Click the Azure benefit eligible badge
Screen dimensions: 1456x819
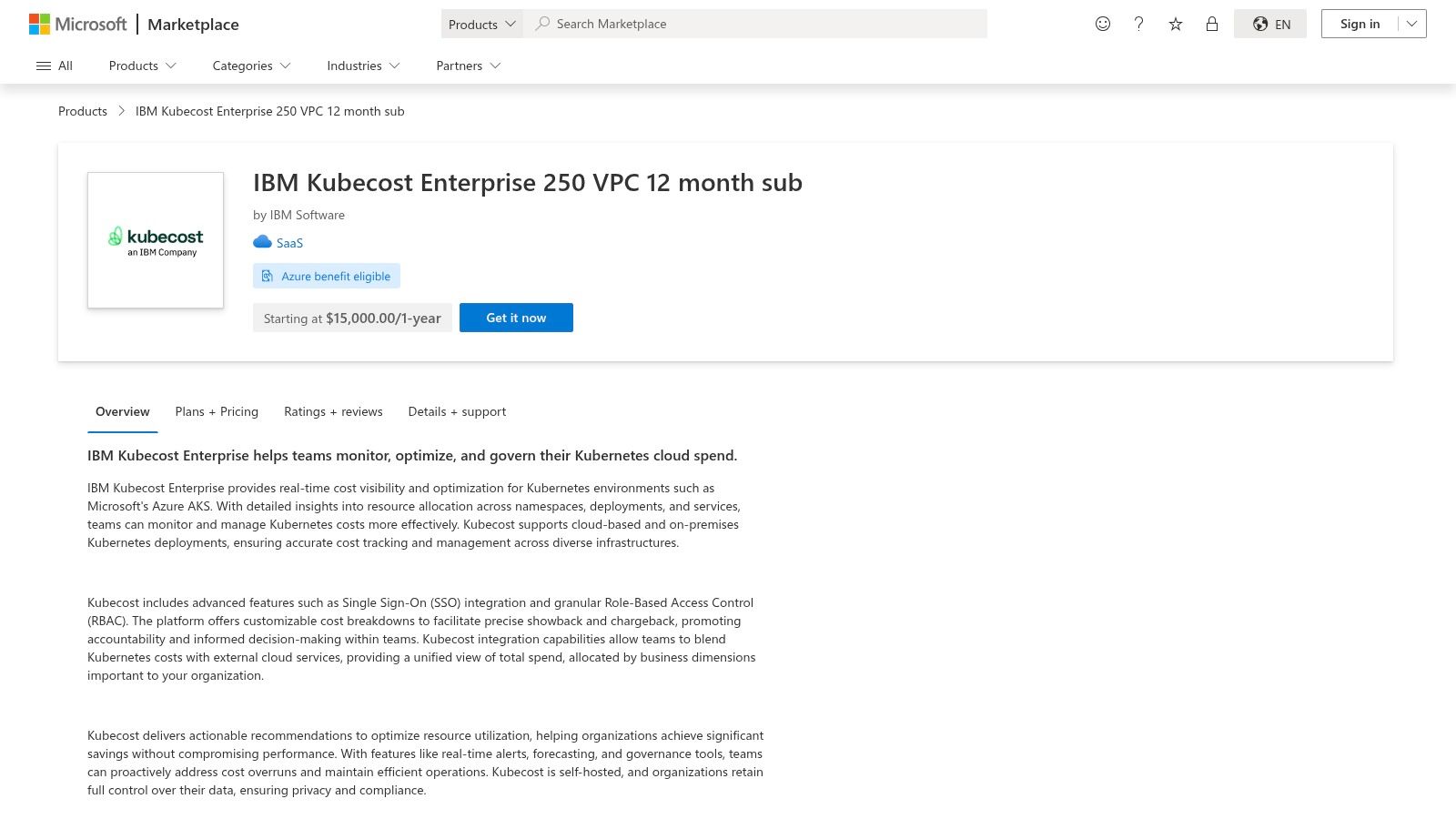coord(326,275)
